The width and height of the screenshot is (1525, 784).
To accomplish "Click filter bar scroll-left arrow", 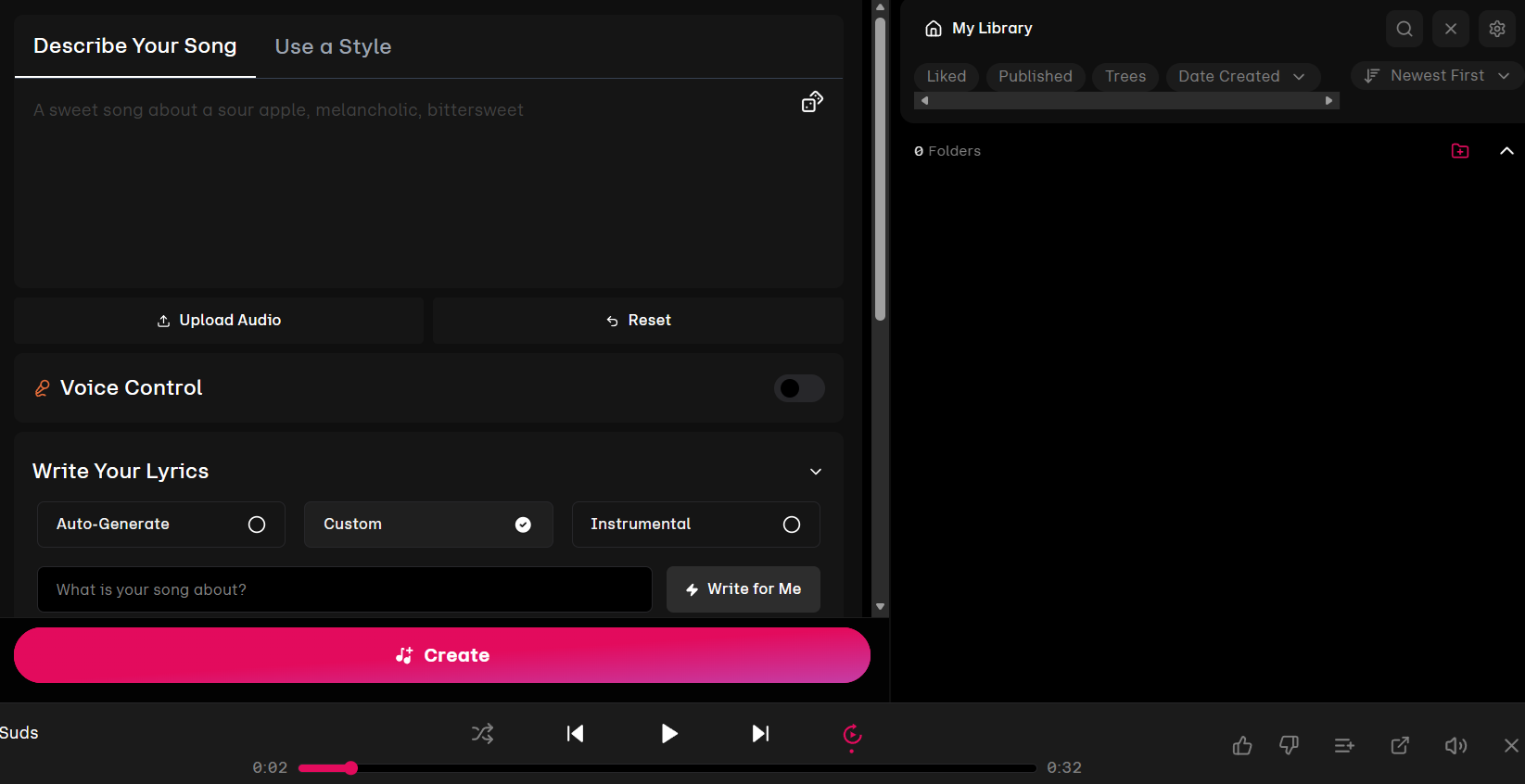I will tap(924, 101).
